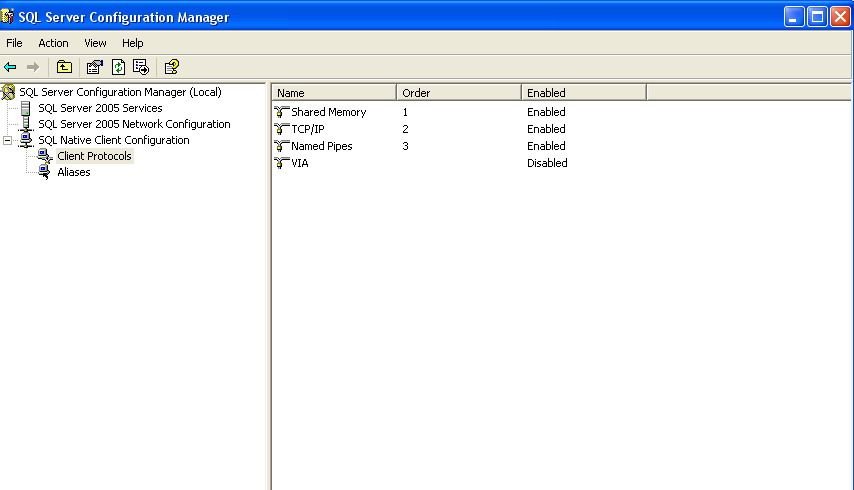Viewport: 854px width, 490px height.
Task: Open the Action menu
Action: point(53,43)
